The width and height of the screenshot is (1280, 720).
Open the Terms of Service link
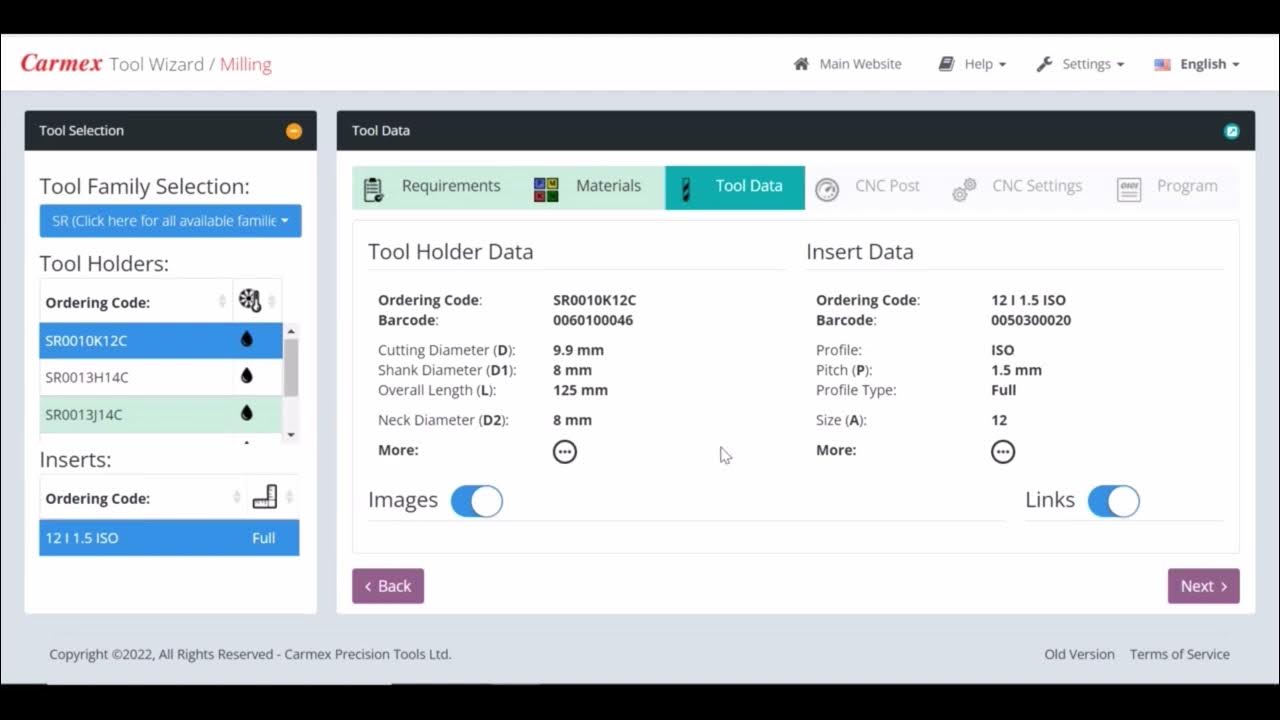point(1180,654)
